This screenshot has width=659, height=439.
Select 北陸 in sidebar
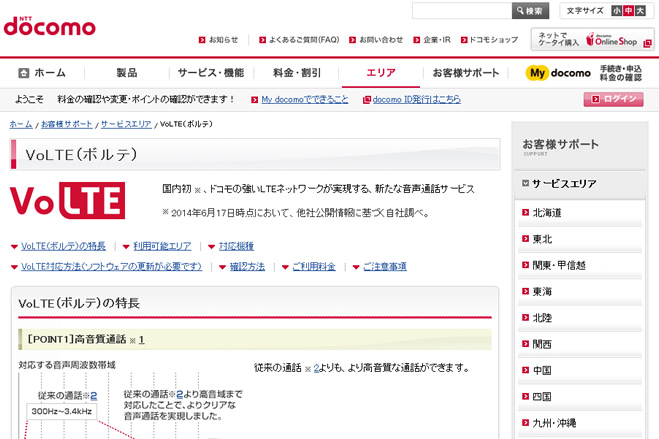(542, 318)
